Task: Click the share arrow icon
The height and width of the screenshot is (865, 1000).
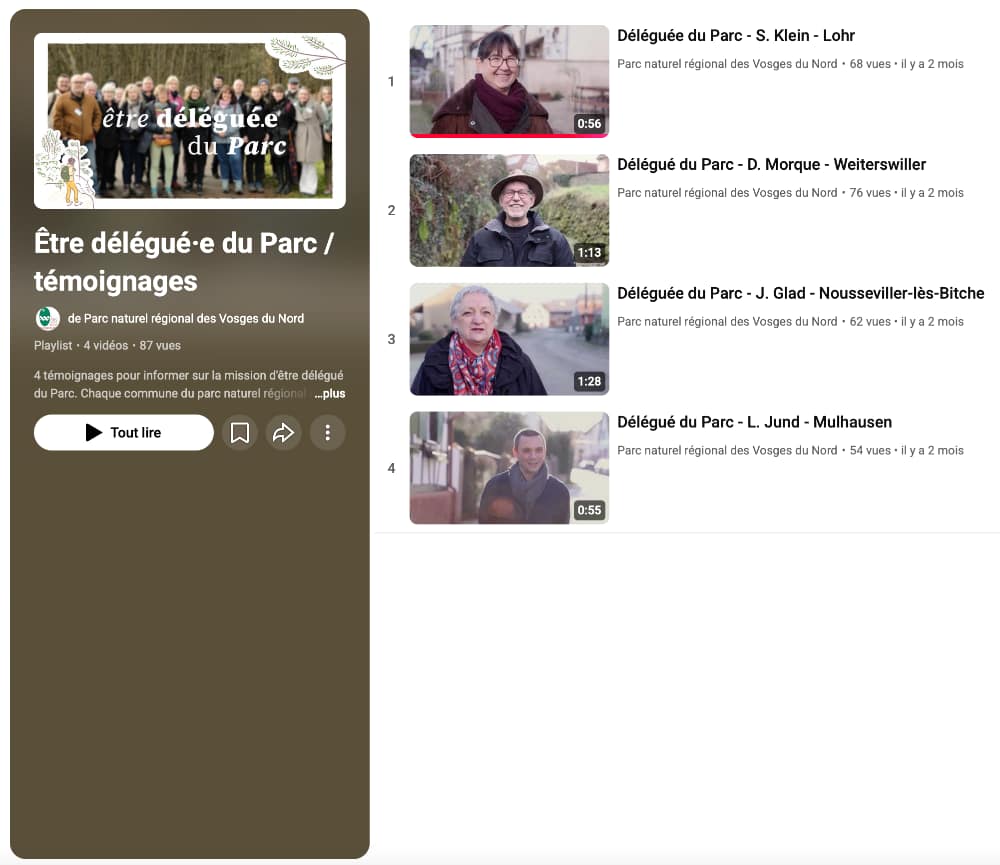Action: click(x=283, y=433)
